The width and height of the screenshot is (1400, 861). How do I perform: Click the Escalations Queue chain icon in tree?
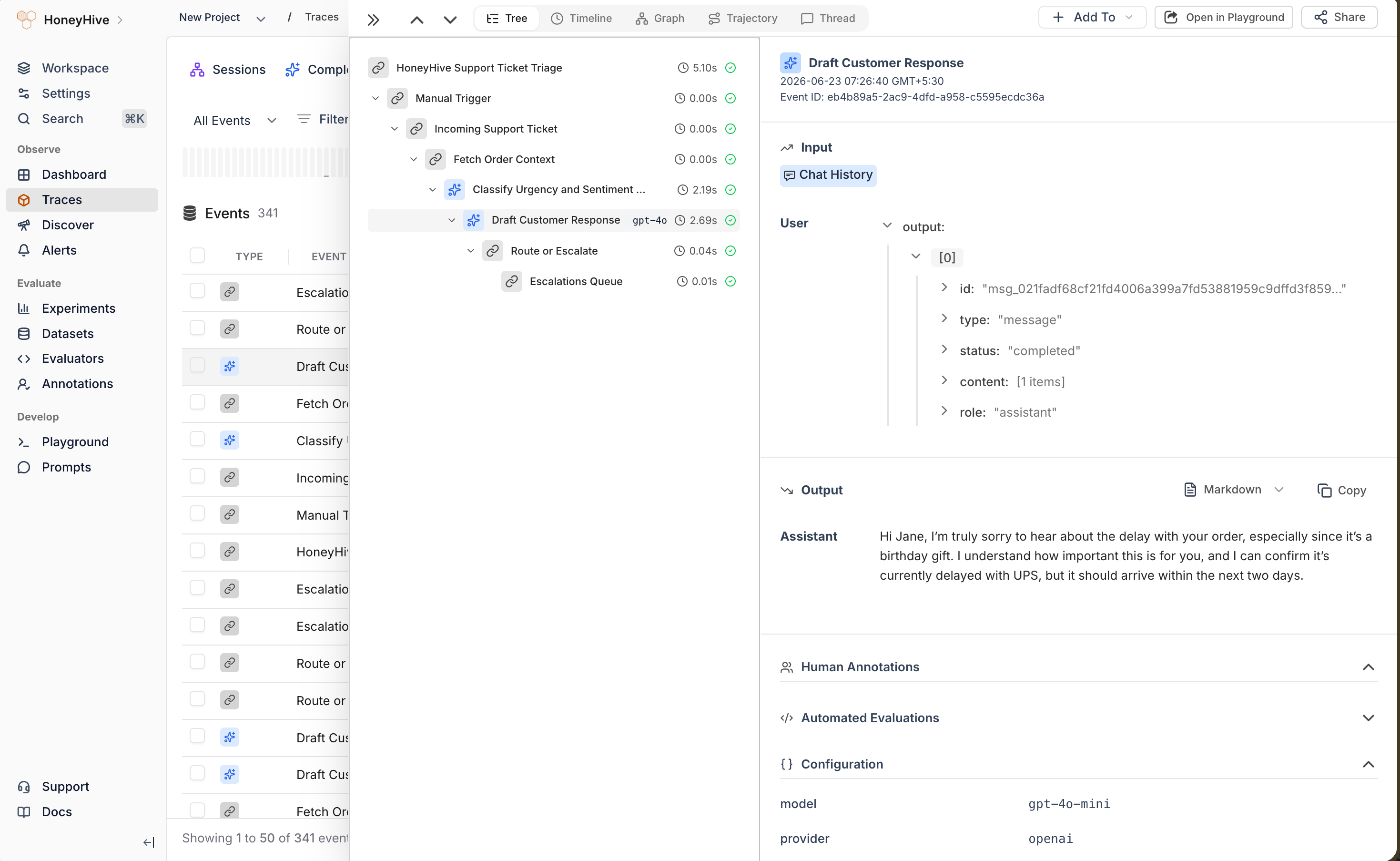pyautogui.click(x=511, y=281)
